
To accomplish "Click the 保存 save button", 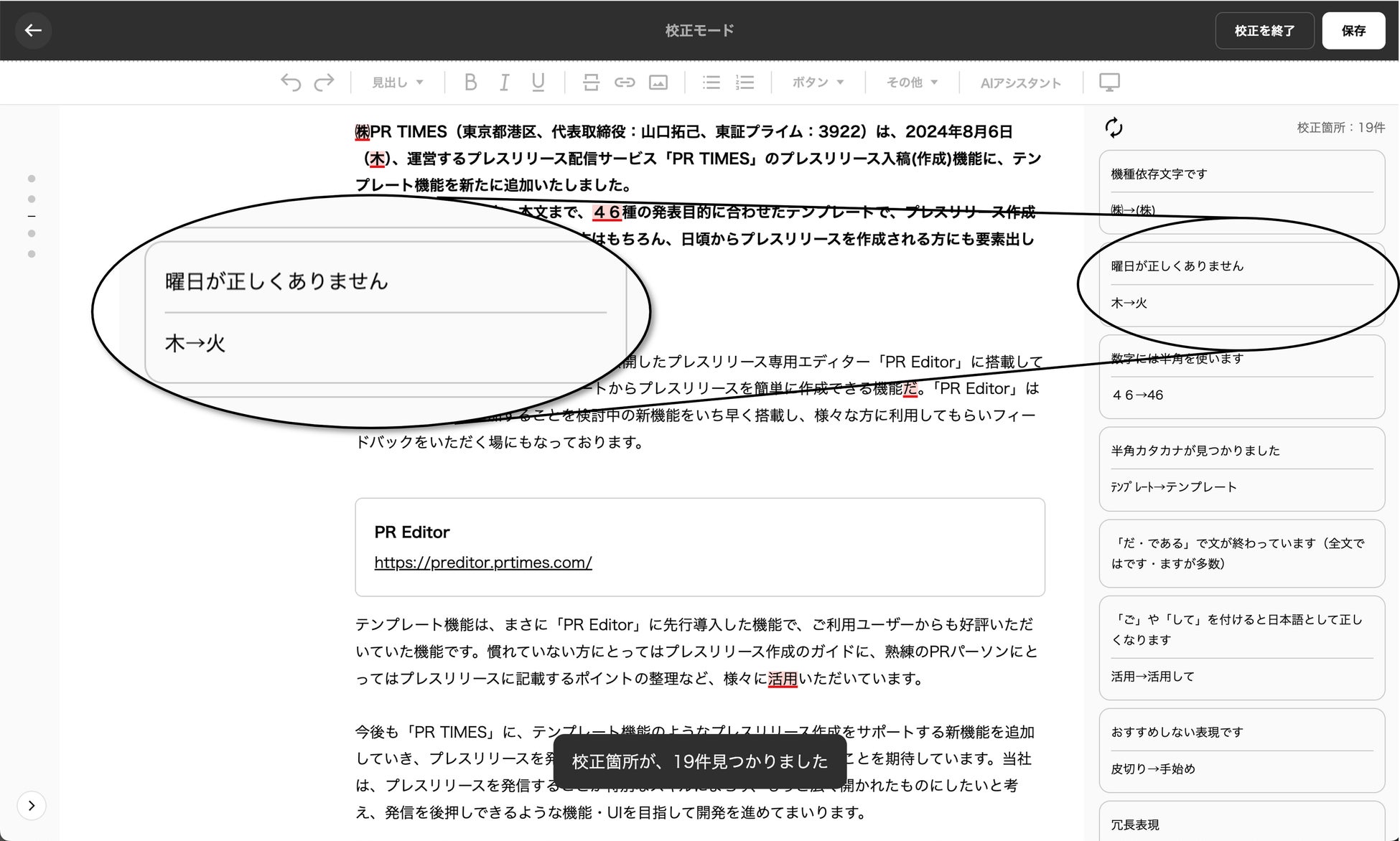I will (1353, 31).
